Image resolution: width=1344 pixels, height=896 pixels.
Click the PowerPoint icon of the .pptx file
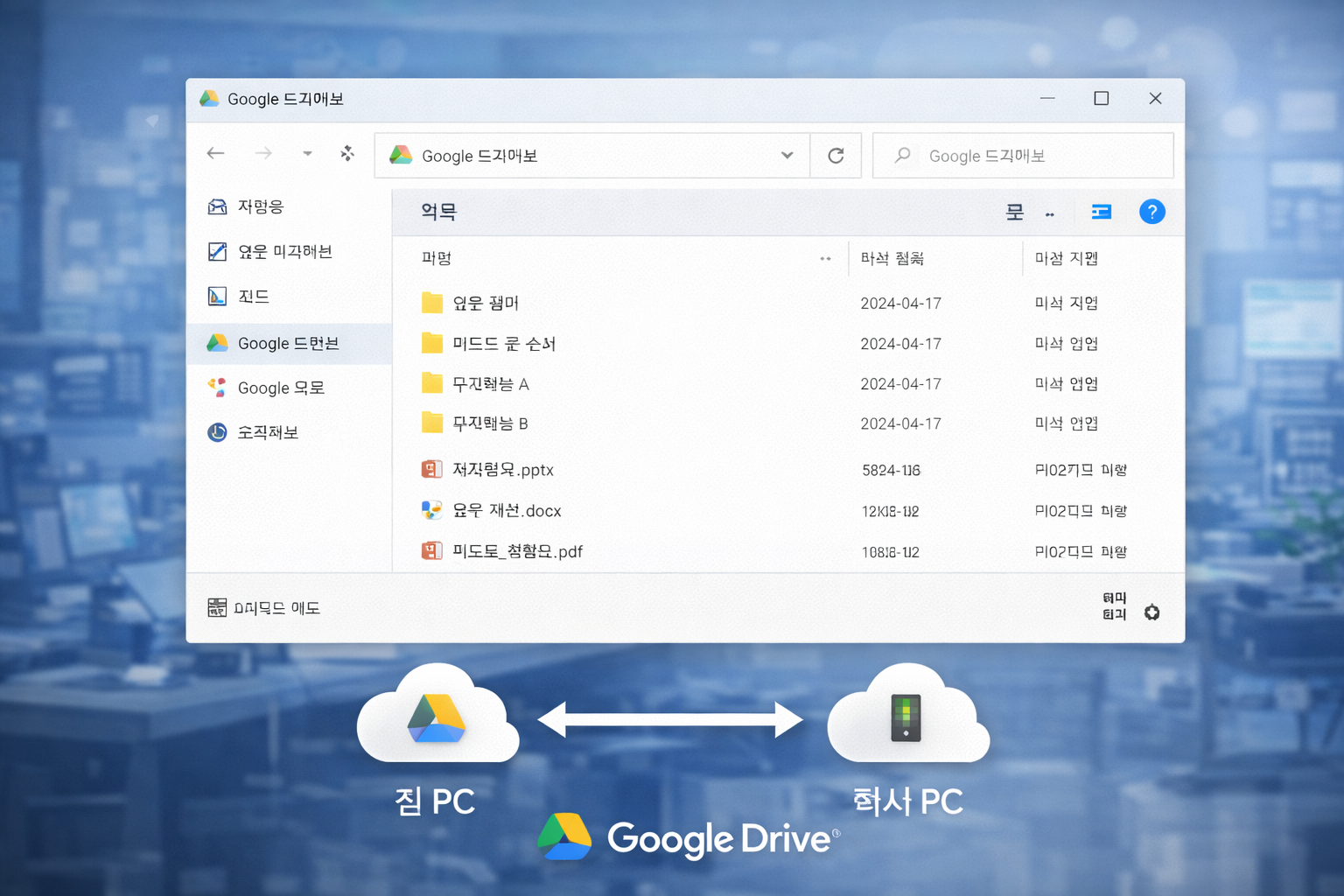tap(431, 470)
